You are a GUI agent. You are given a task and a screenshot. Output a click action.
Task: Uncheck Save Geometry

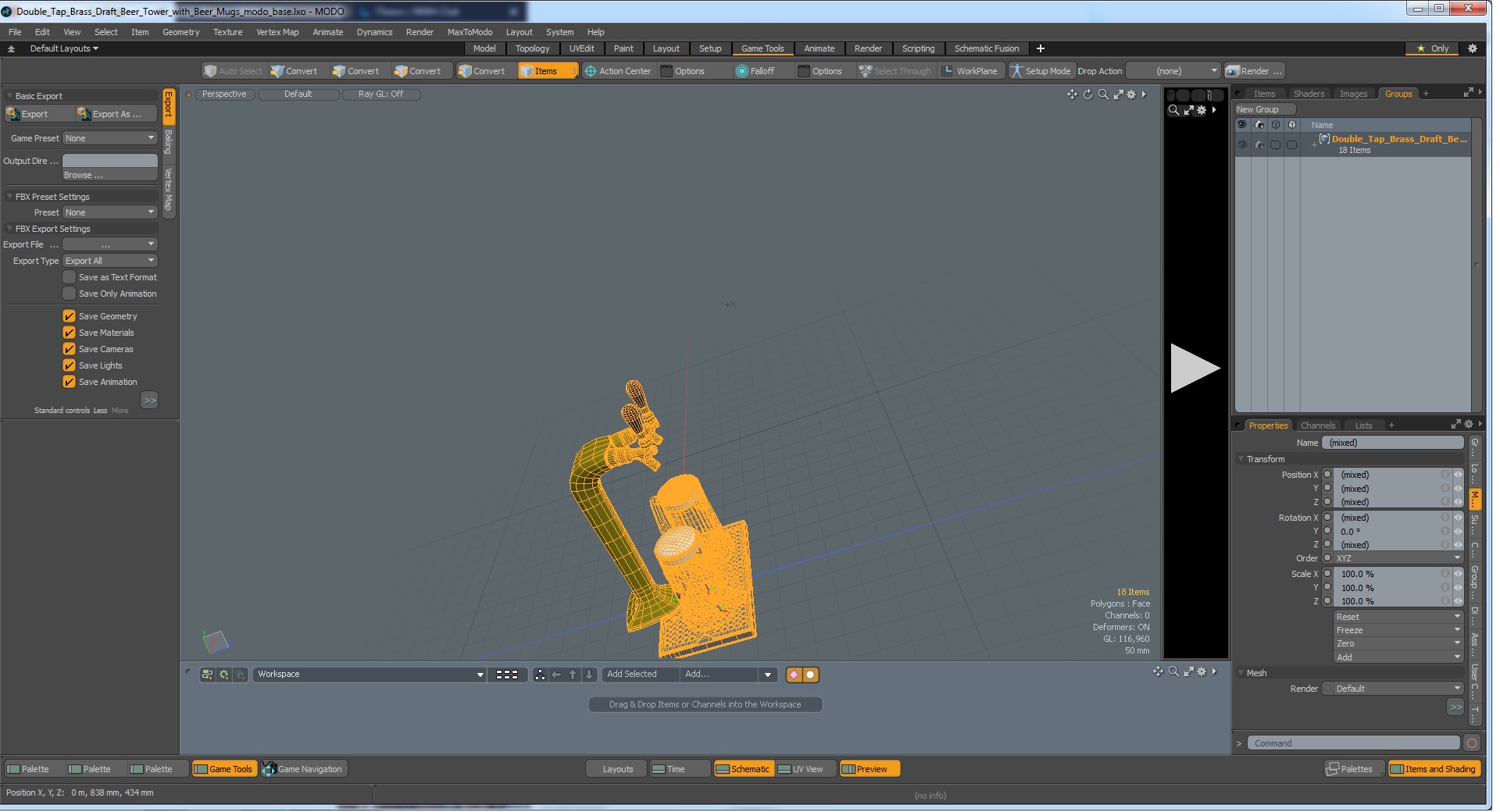click(x=70, y=316)
